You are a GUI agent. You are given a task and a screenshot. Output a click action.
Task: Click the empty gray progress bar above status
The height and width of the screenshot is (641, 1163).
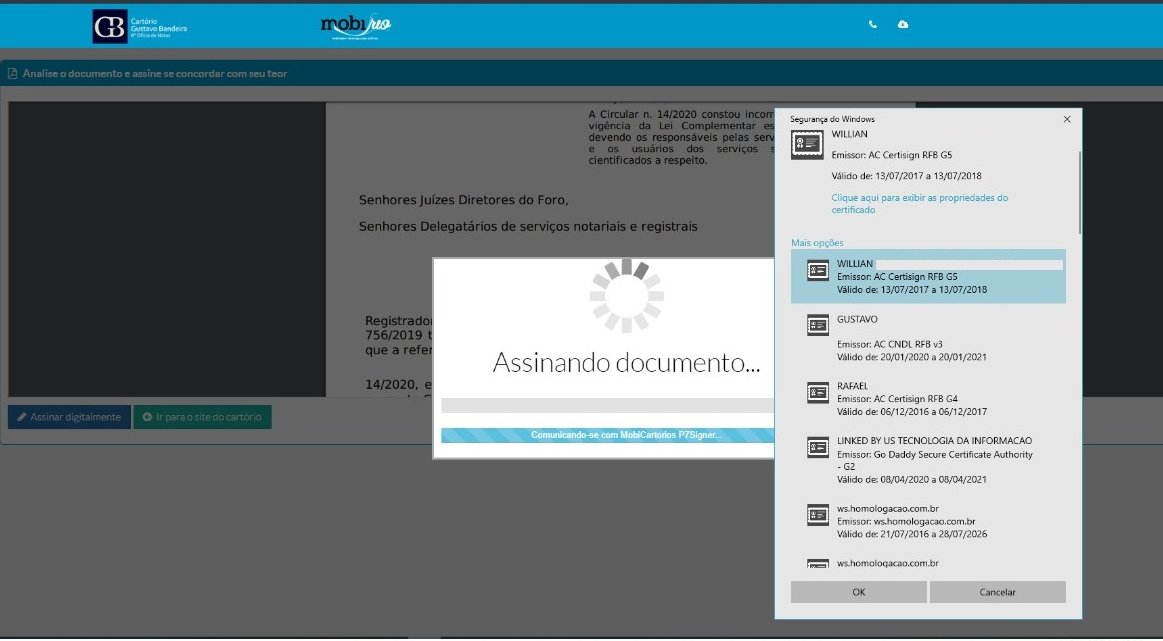(607, 405)
